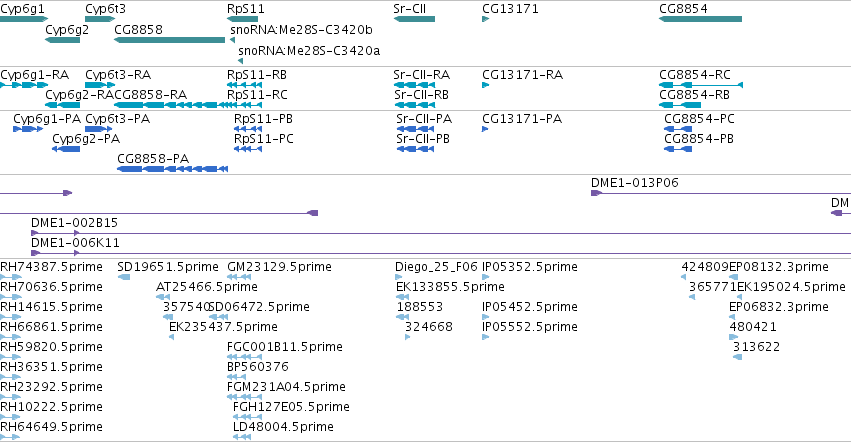The width and height of the screenshot is (851, 442).
Task: Click EK195024.5prime EST label
Action: [791, 286]
